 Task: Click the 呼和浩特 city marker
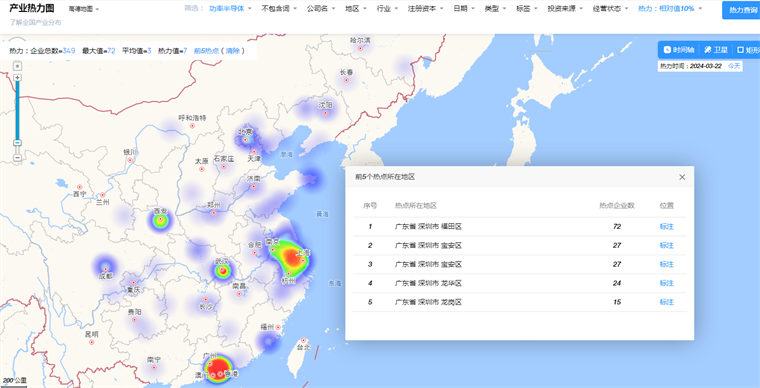[x=192, y=125]
